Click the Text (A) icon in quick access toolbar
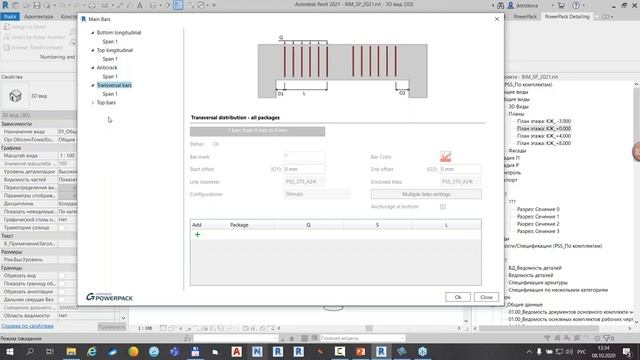 [140, 5]
